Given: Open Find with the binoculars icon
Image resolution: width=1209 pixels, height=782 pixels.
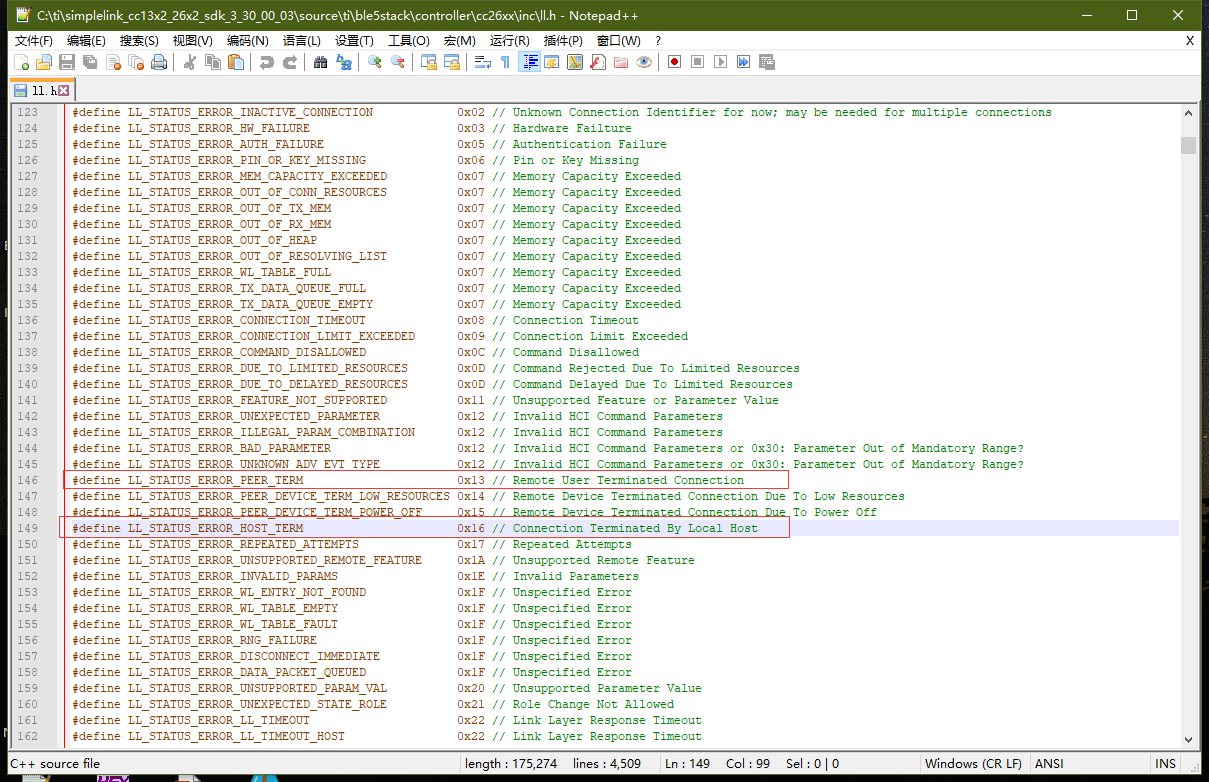Looking at the screenshot, I should (x=320, y=62).
